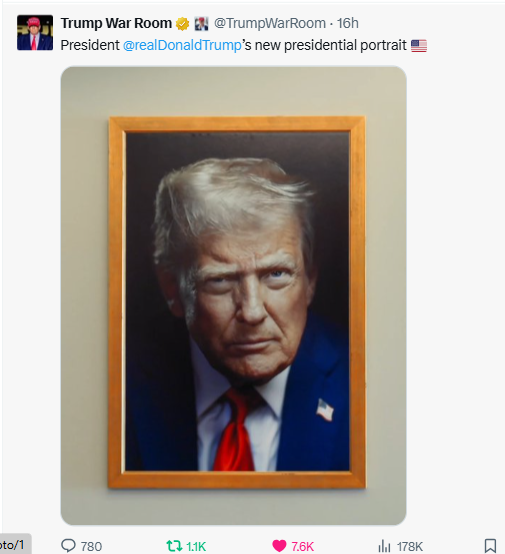Click the 'oto/1' link preview at bottom-left
The width and height of the screenshot is (505, 554).
(13, 544)
